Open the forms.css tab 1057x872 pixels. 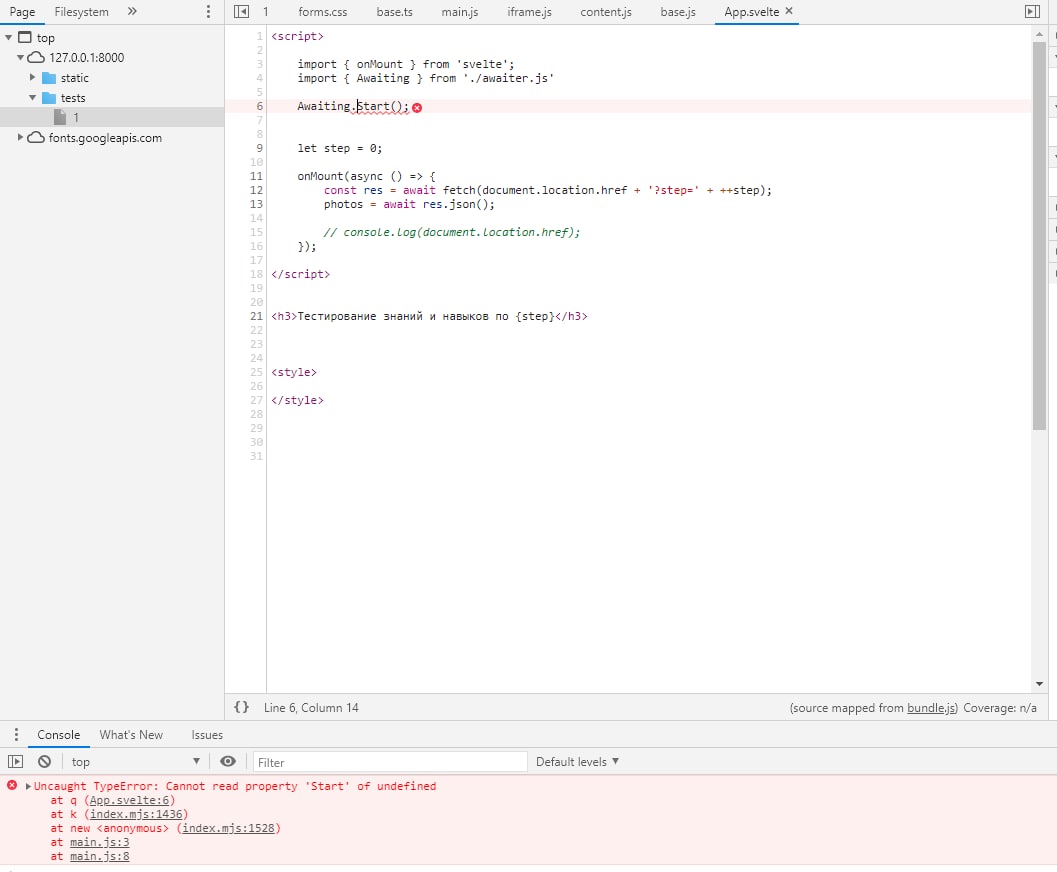click(323, 11)
